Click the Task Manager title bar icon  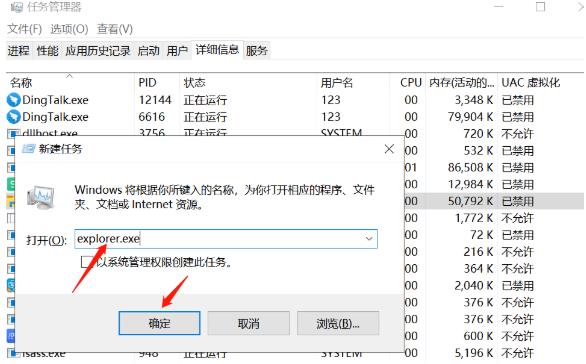click(16, 7)
